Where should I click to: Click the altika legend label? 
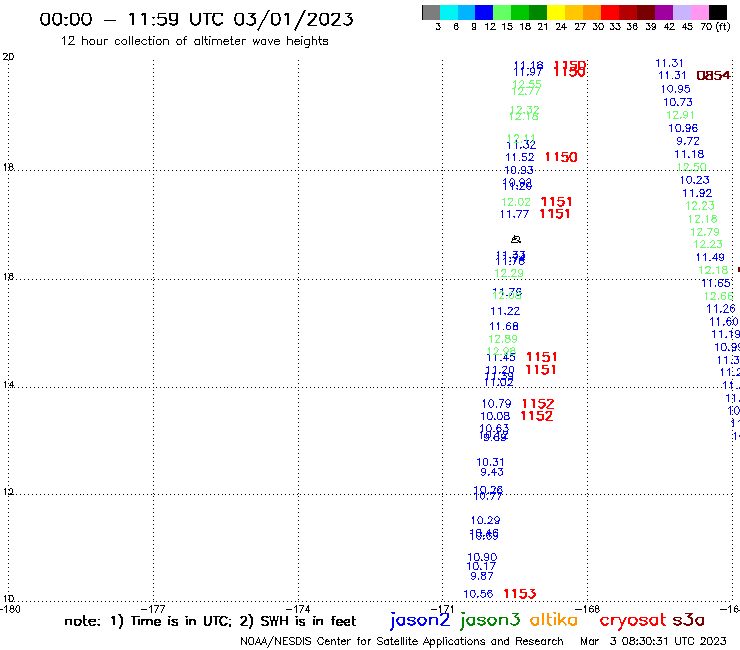tap(554, 619)
